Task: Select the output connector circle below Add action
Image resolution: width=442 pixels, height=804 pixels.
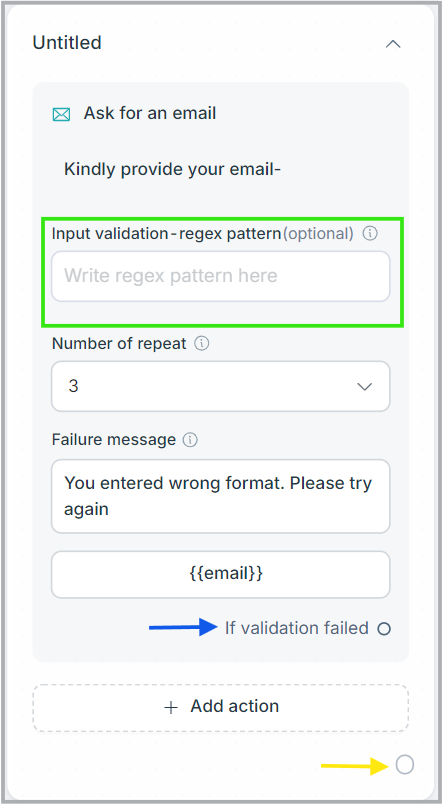Action: [405, 765]
